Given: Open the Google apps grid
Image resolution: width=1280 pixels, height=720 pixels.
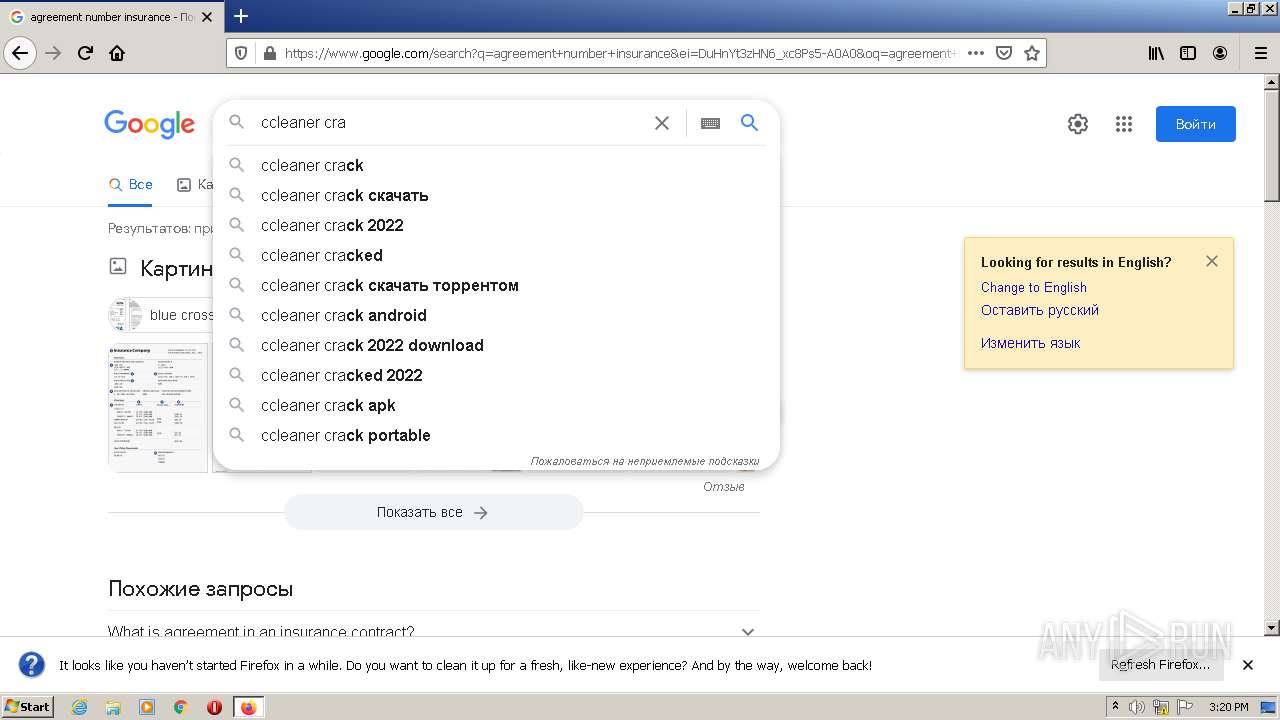Looking at the screenshot, I should (1124, 124).
